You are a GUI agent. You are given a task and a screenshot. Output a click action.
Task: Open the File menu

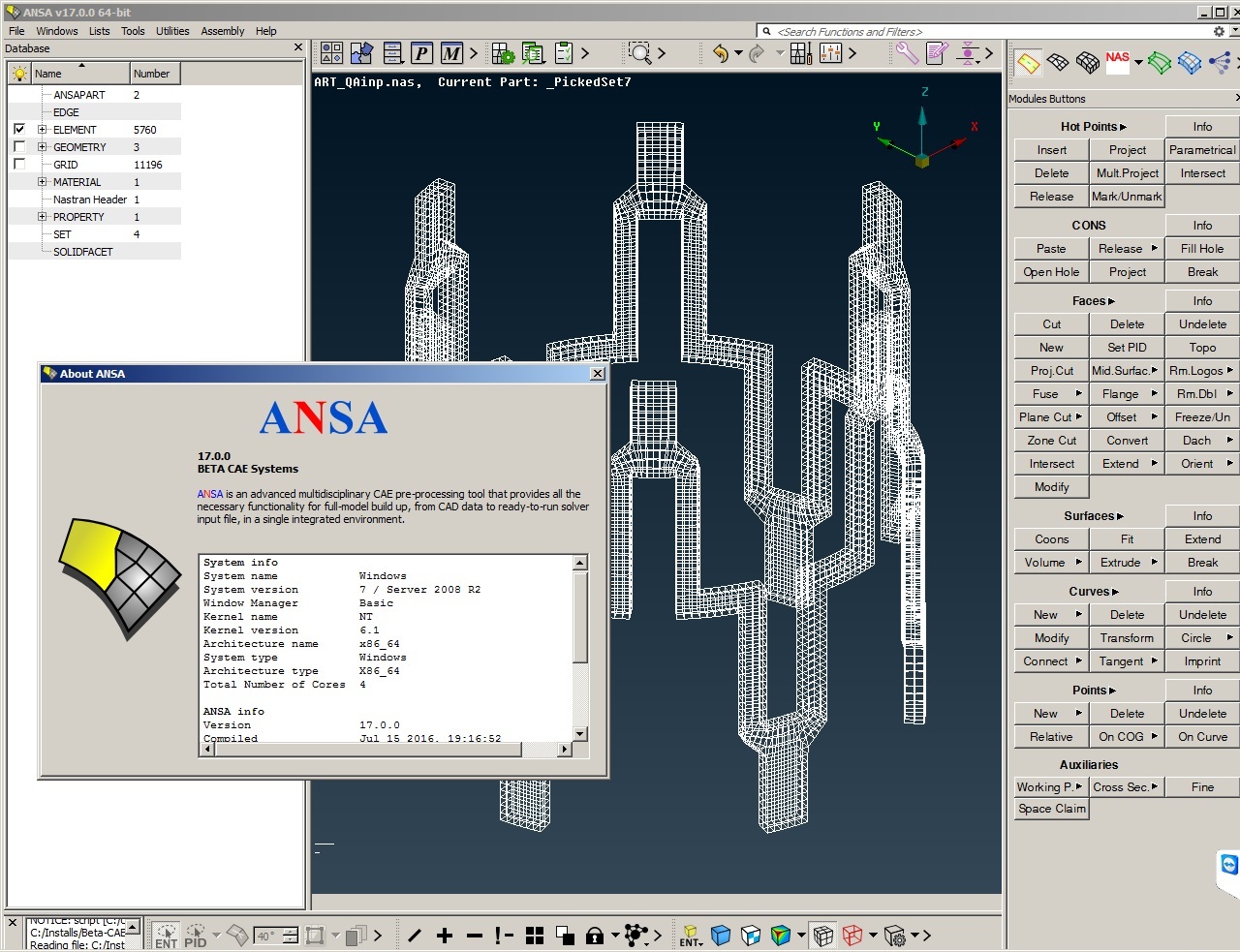click(16, 31)
